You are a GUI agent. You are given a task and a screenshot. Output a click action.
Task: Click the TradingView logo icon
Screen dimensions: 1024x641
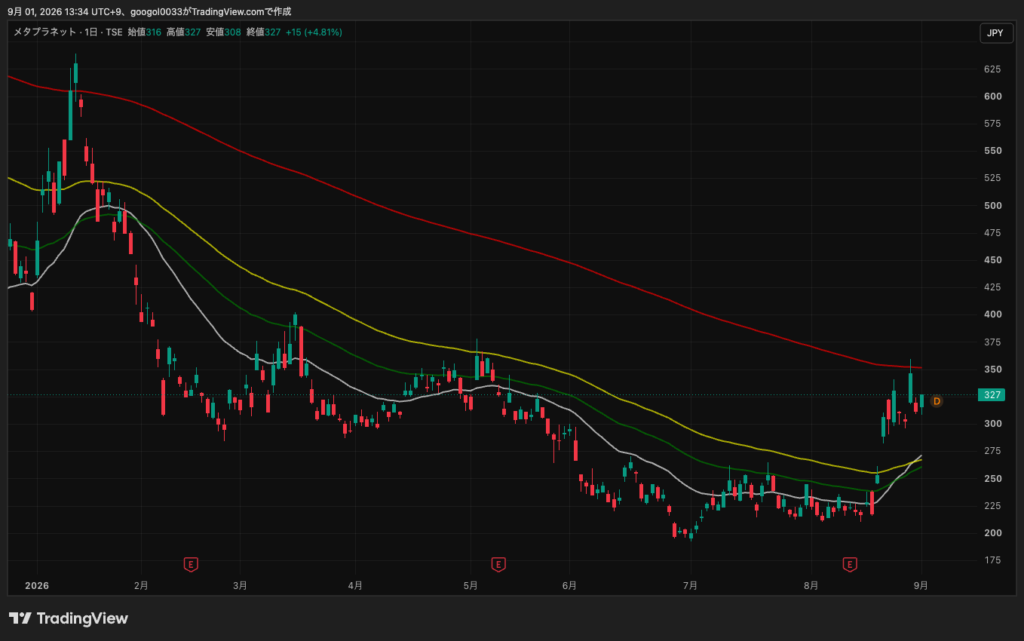pos(20,618)
